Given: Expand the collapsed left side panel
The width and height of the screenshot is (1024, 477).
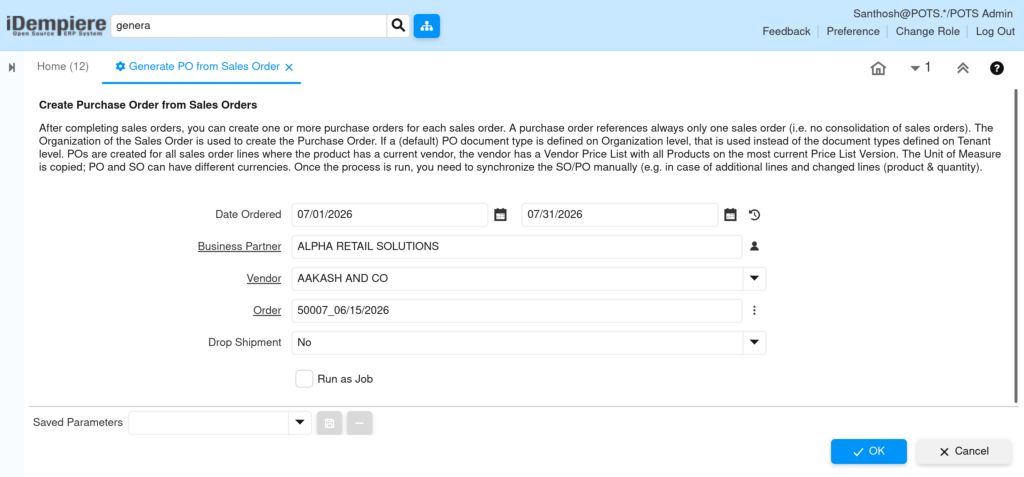Looking at the screenshot, I should tap(12, 67).
